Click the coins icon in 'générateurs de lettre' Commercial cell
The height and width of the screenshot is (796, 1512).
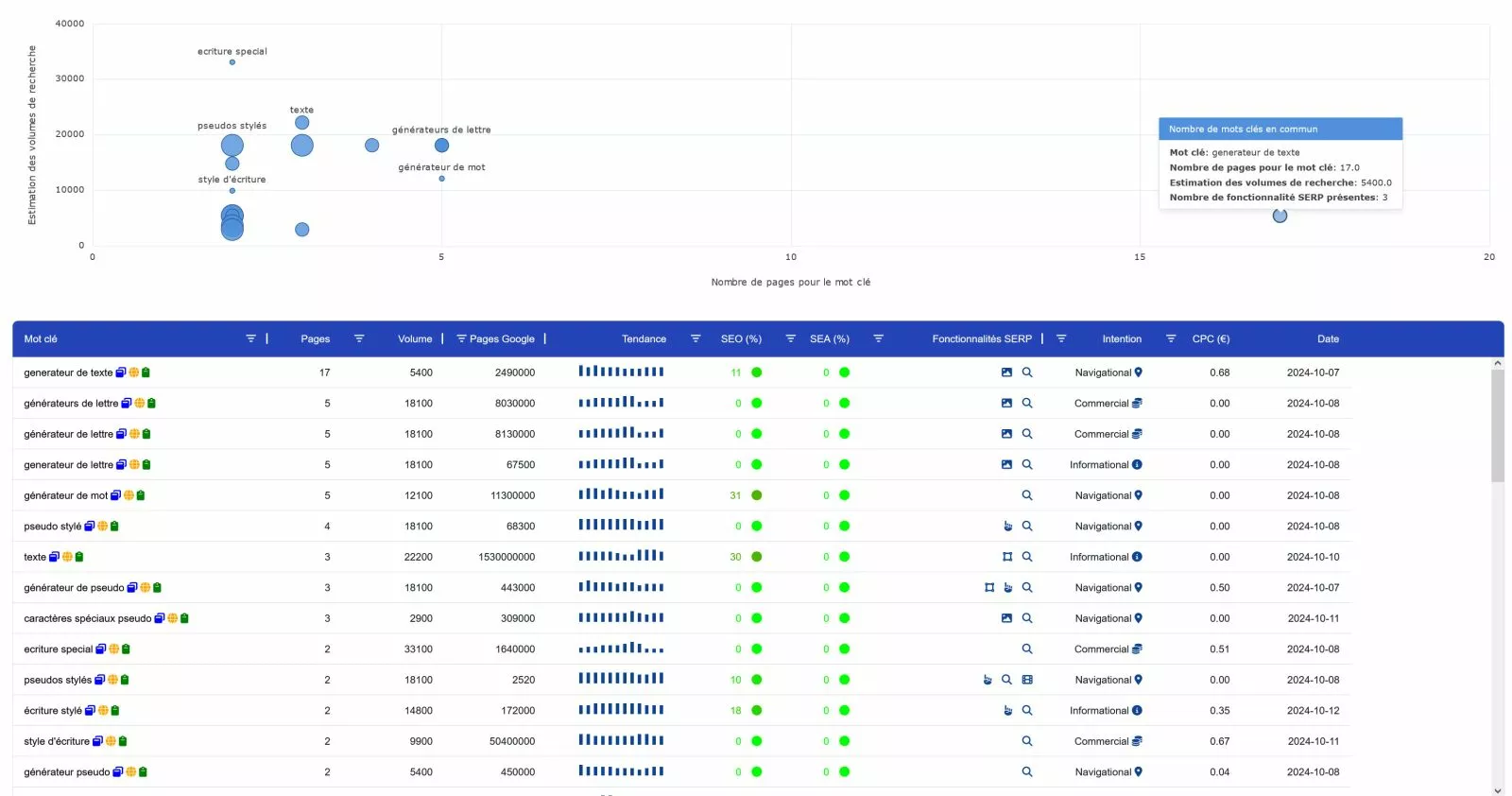[1137, 404]
